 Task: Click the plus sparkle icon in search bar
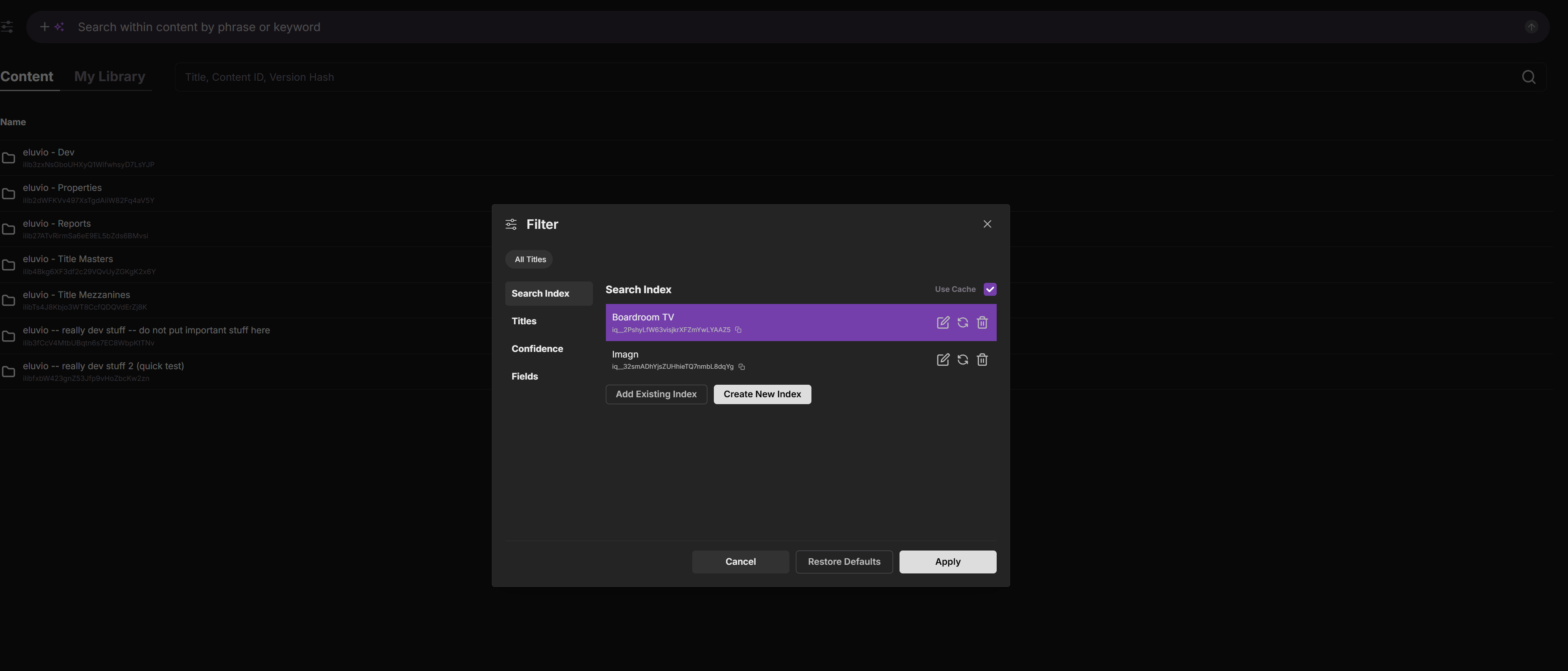tap(52, 27)
